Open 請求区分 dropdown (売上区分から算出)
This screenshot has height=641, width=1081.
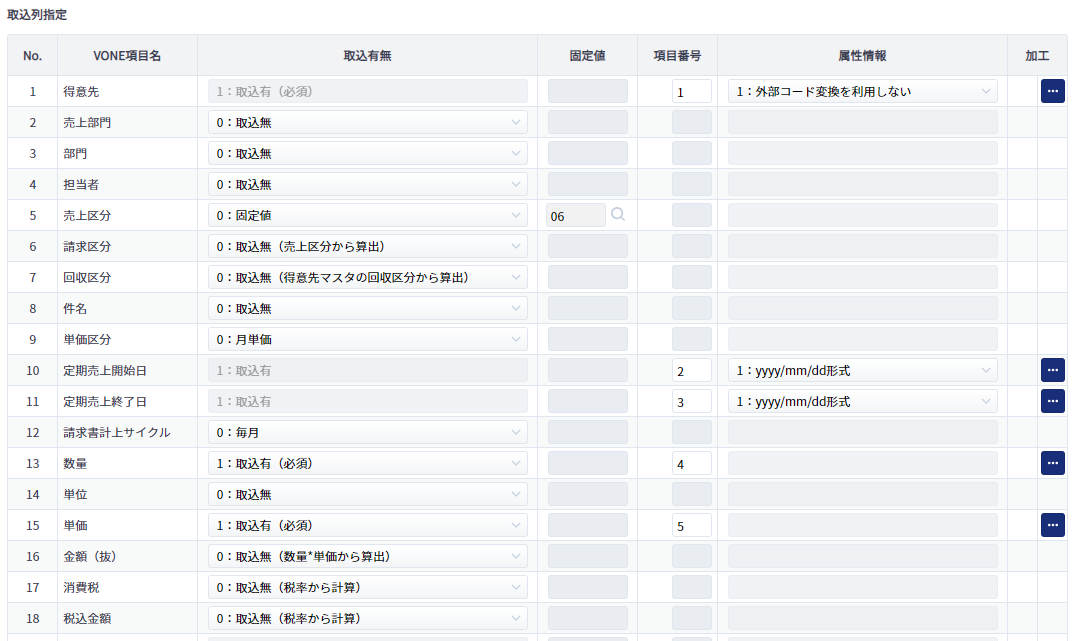tap(367, 246)
